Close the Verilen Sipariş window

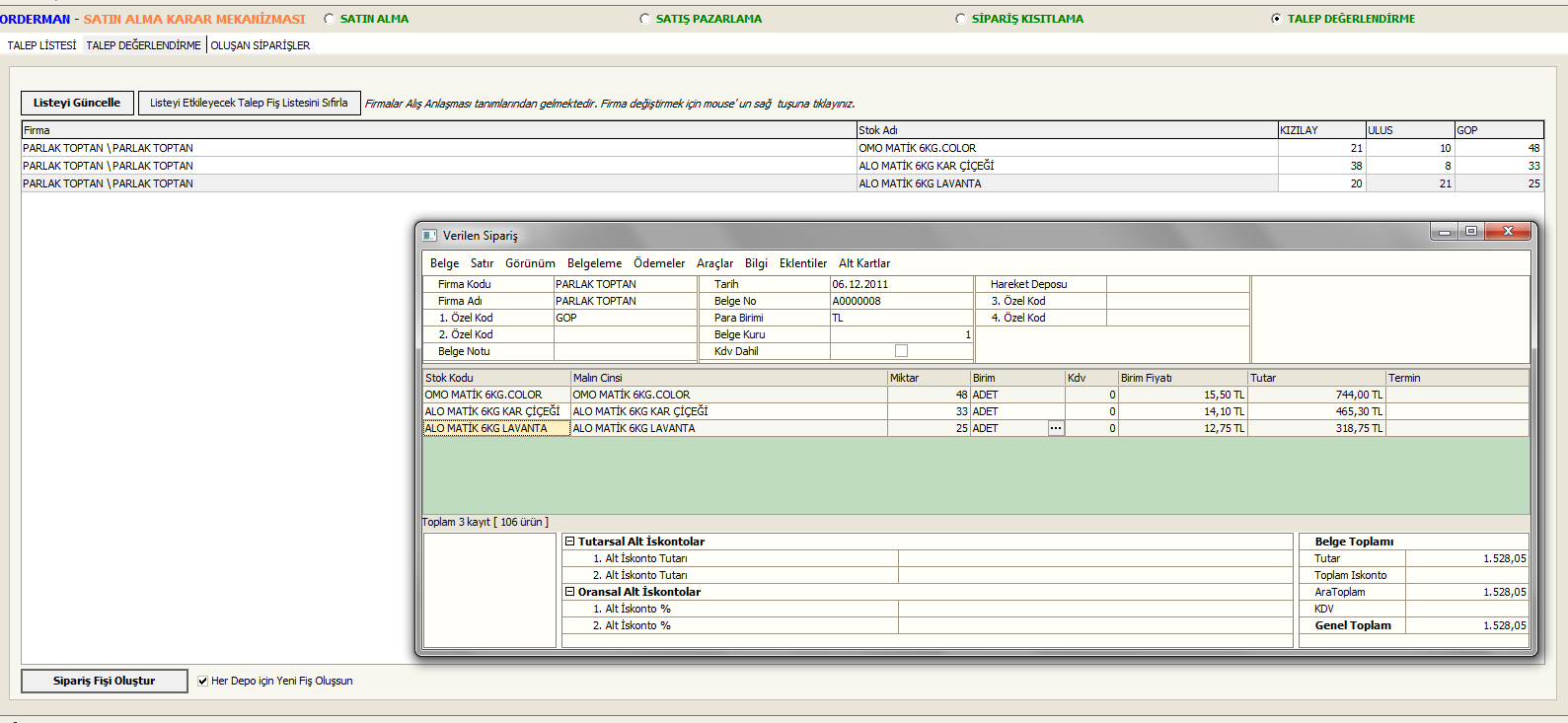1508,232
